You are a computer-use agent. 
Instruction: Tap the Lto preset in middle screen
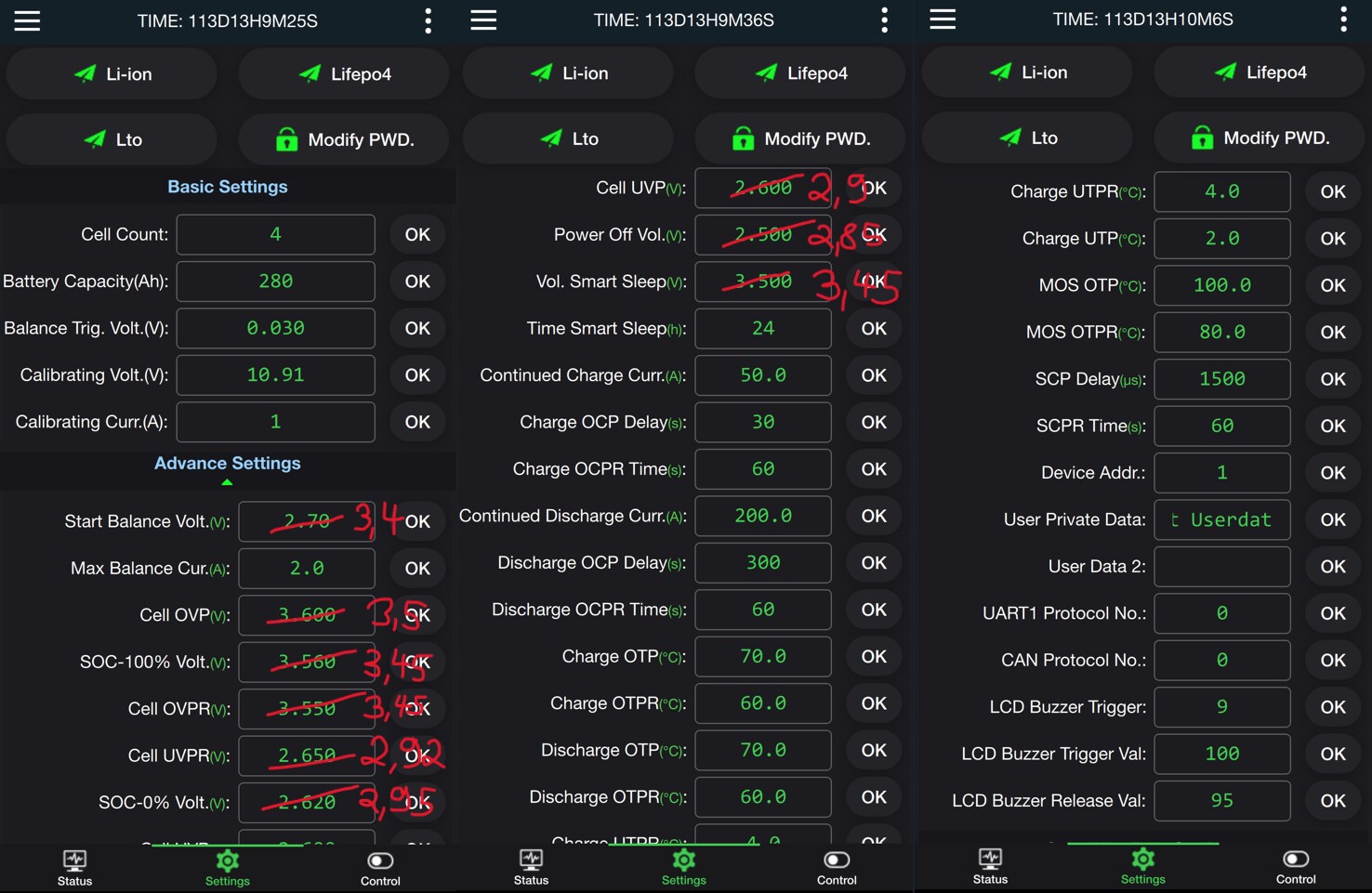(x=567, y=138)
